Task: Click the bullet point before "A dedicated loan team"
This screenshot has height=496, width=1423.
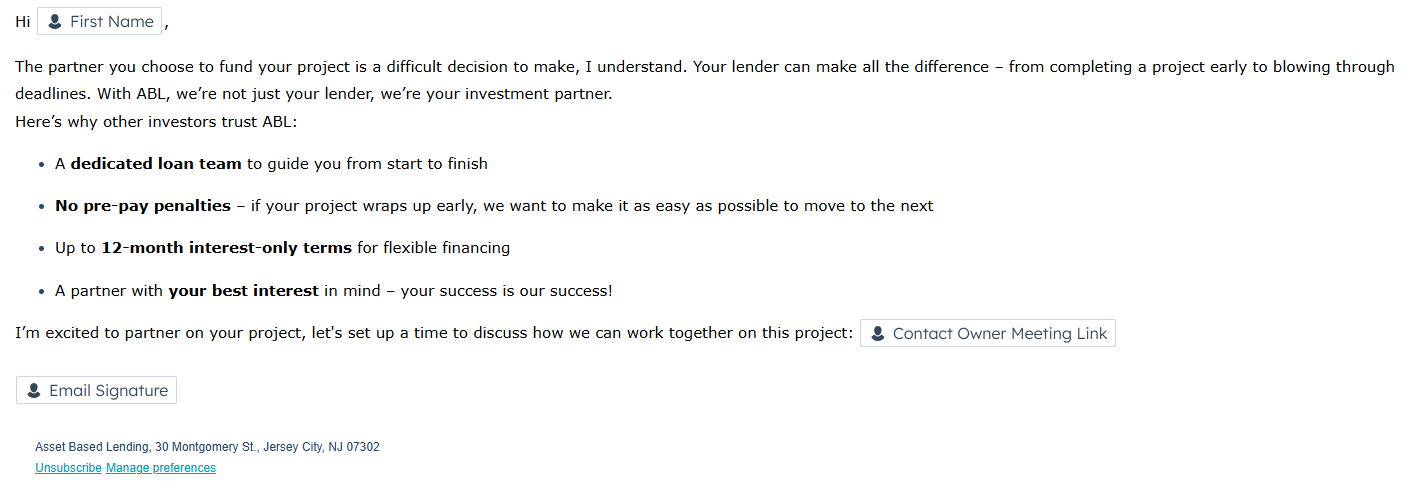Action: [x=41, y=164]
